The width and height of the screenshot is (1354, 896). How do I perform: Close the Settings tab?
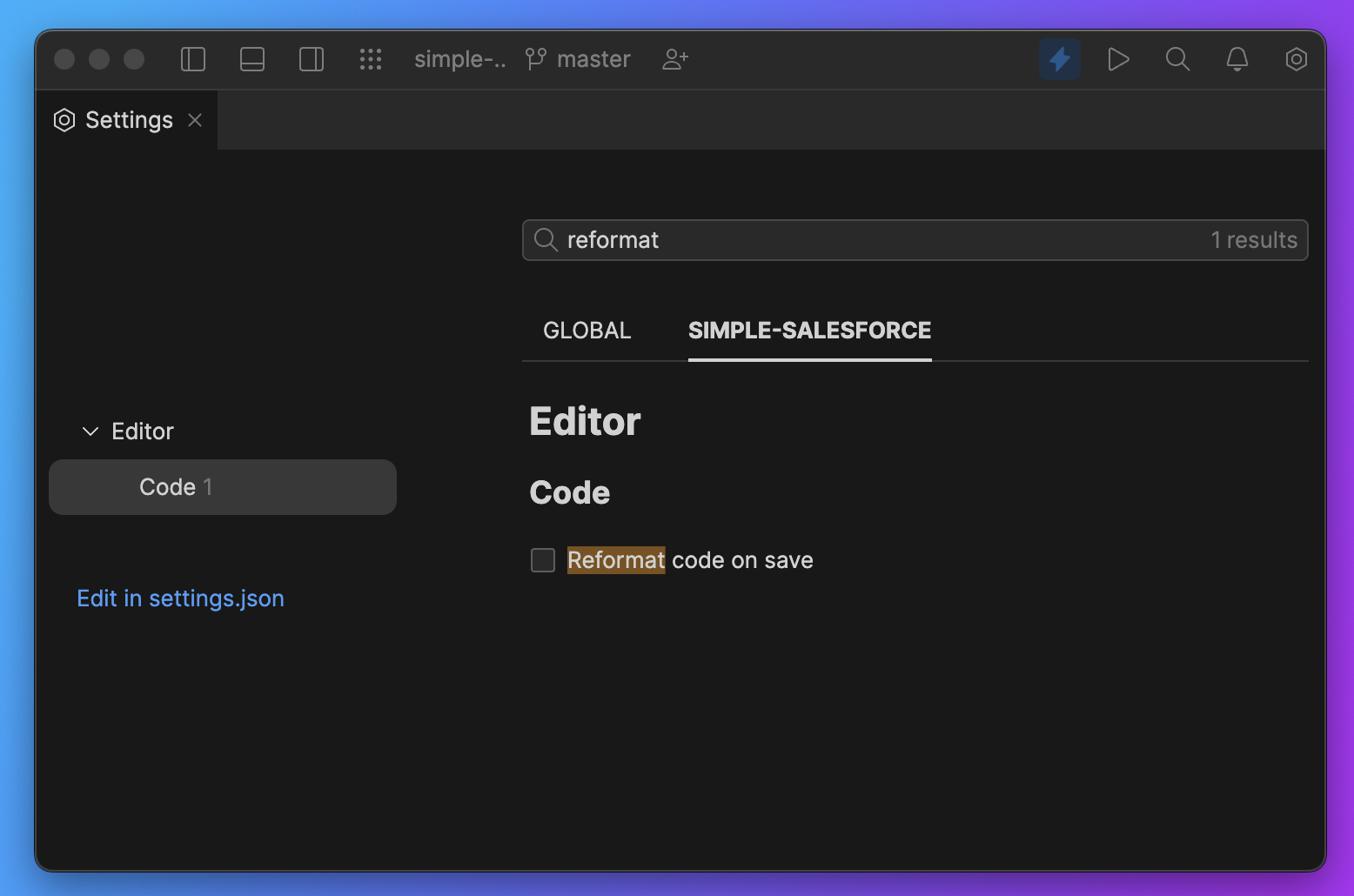click(195, 120)
